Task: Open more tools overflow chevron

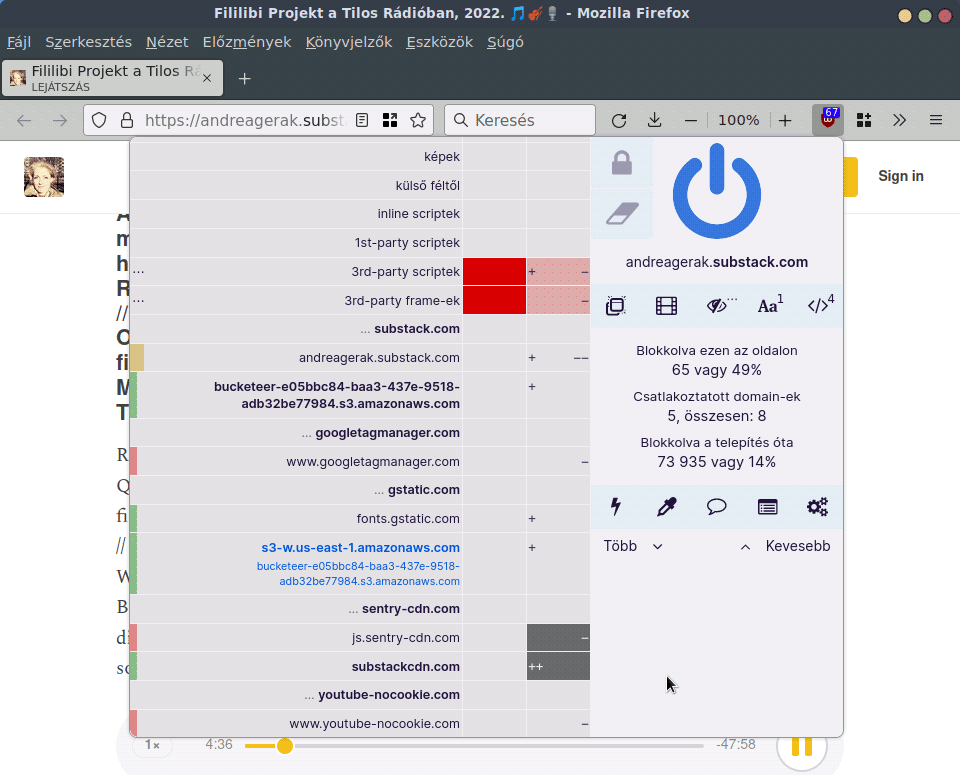Action: (899, 120)
